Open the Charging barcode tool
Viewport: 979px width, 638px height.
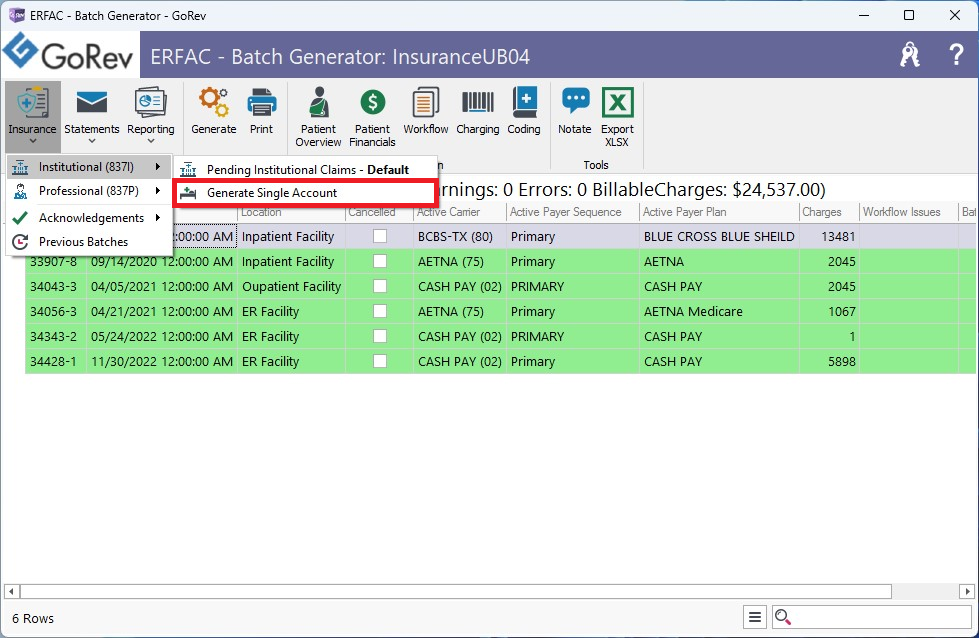[x=478, y=111]
